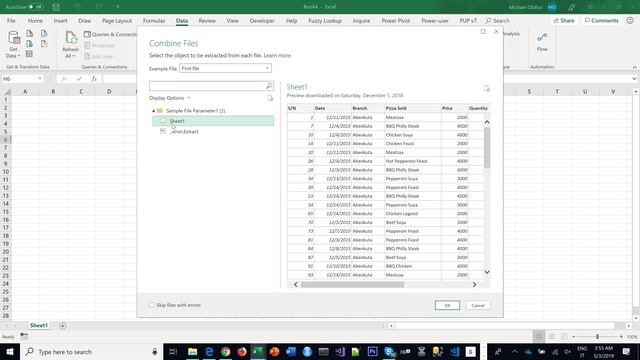
Task: Confirm with the OK button
Action: (447, 305)
